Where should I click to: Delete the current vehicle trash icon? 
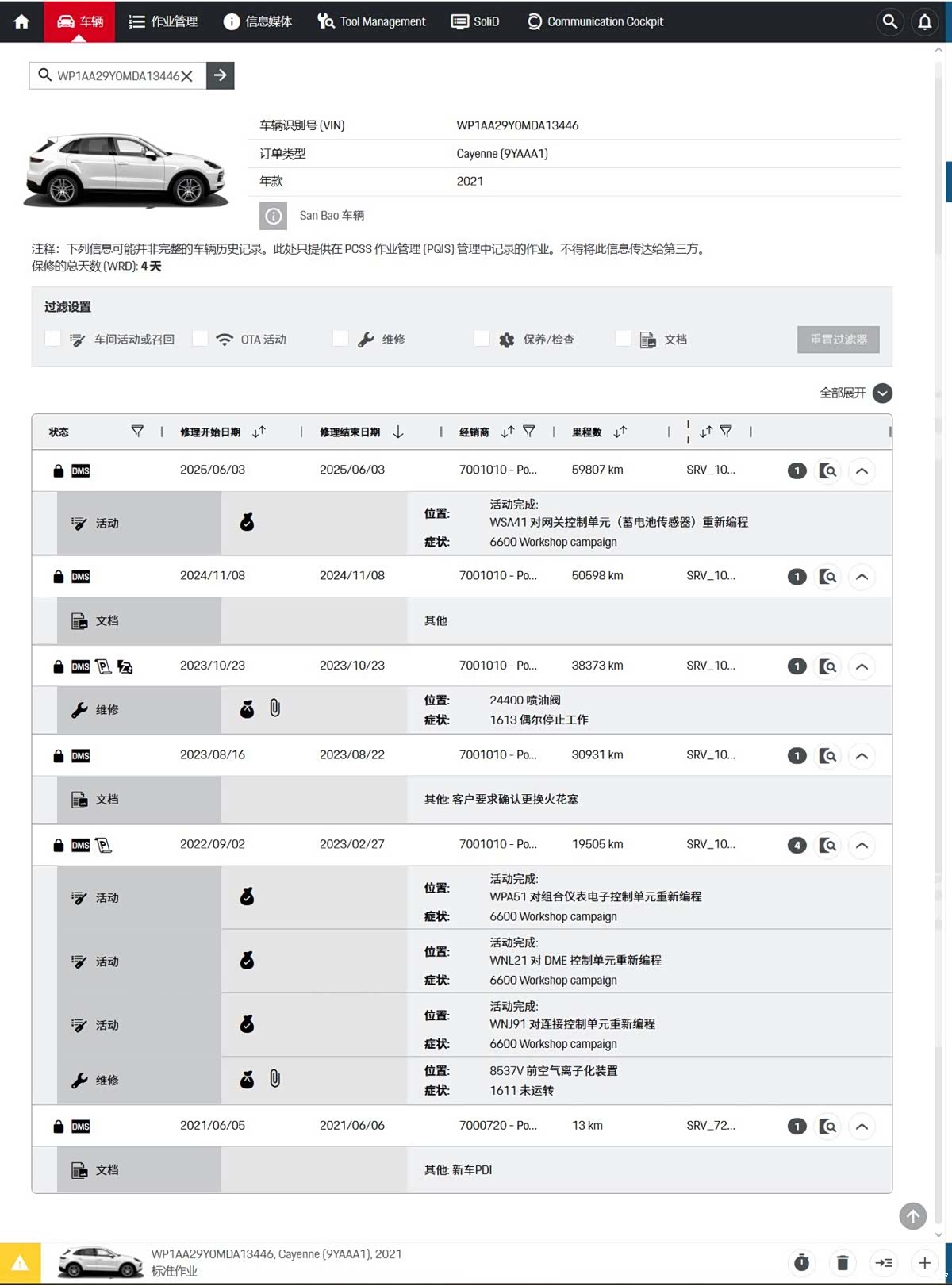(x=843, y=1263)
